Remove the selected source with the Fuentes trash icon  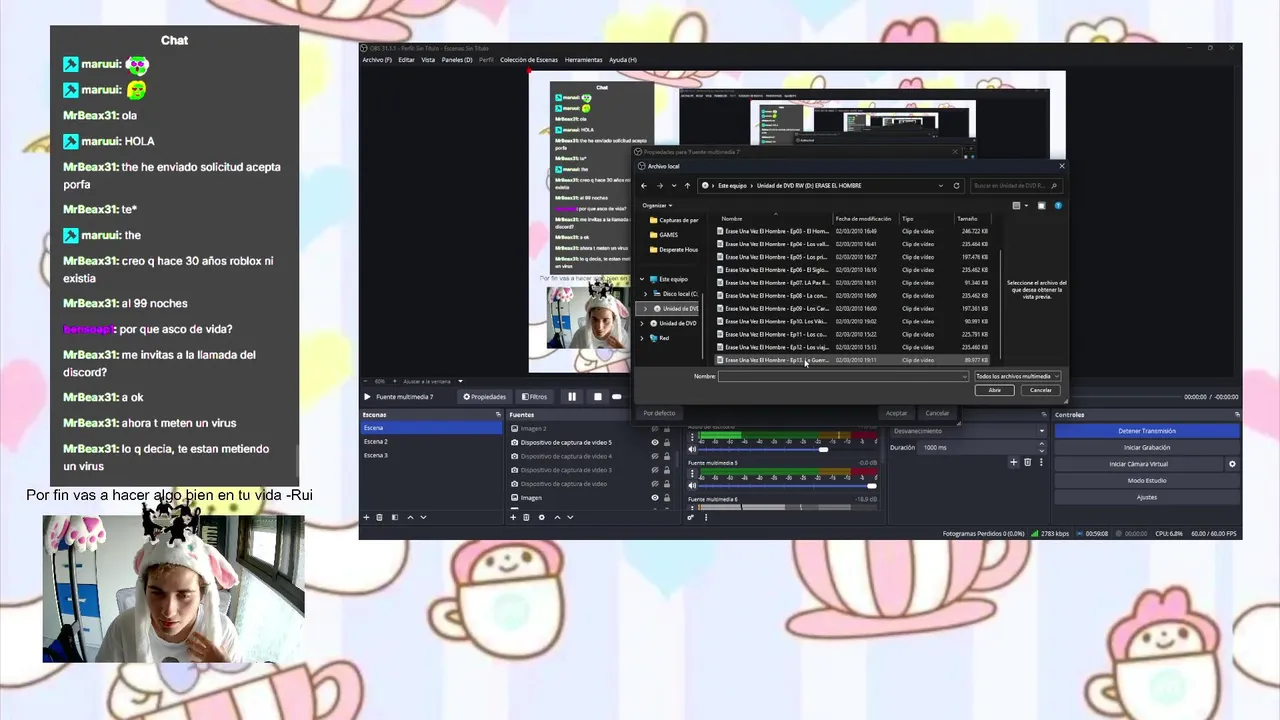(x=526, y=517)
